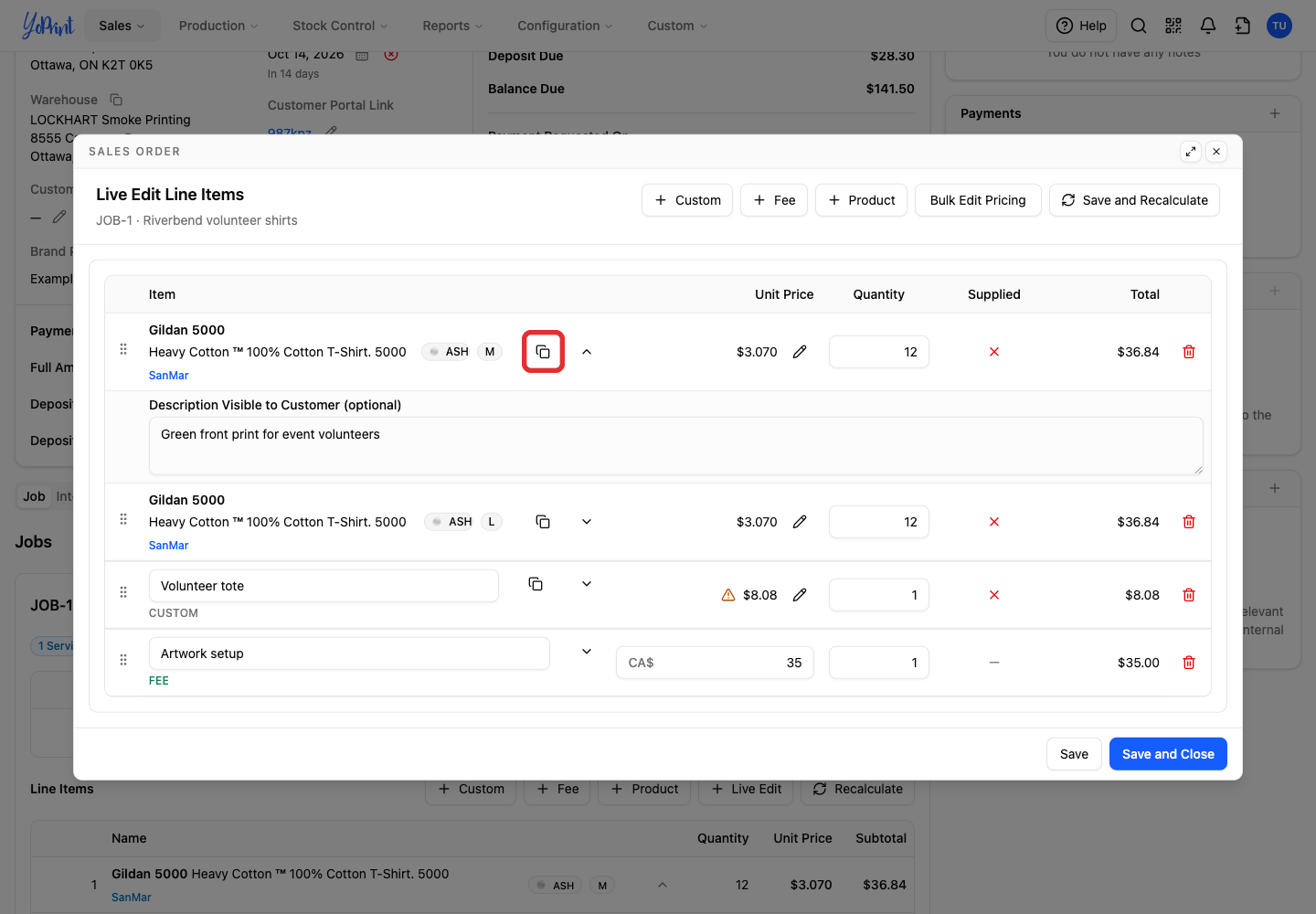
Task: Open the Custom menu in navigation bar
Action: pos(677,26)
